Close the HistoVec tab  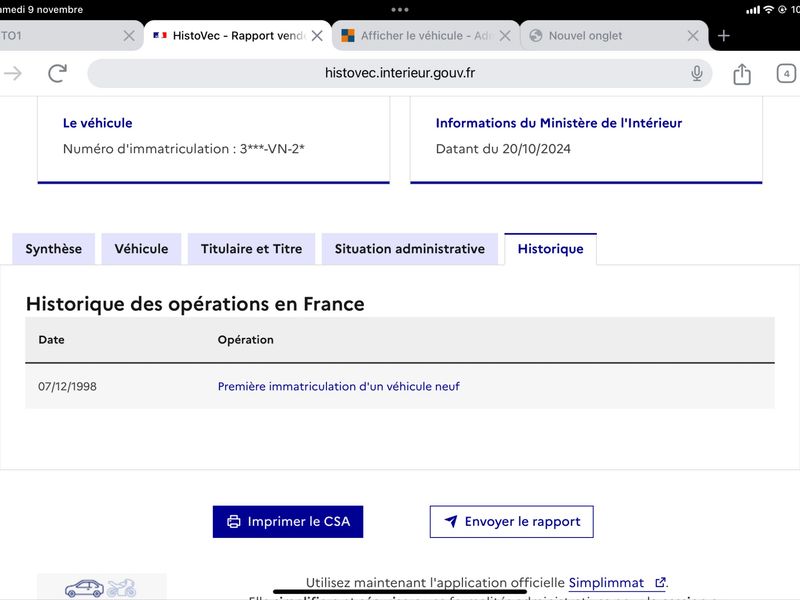[x=317, y=36]
